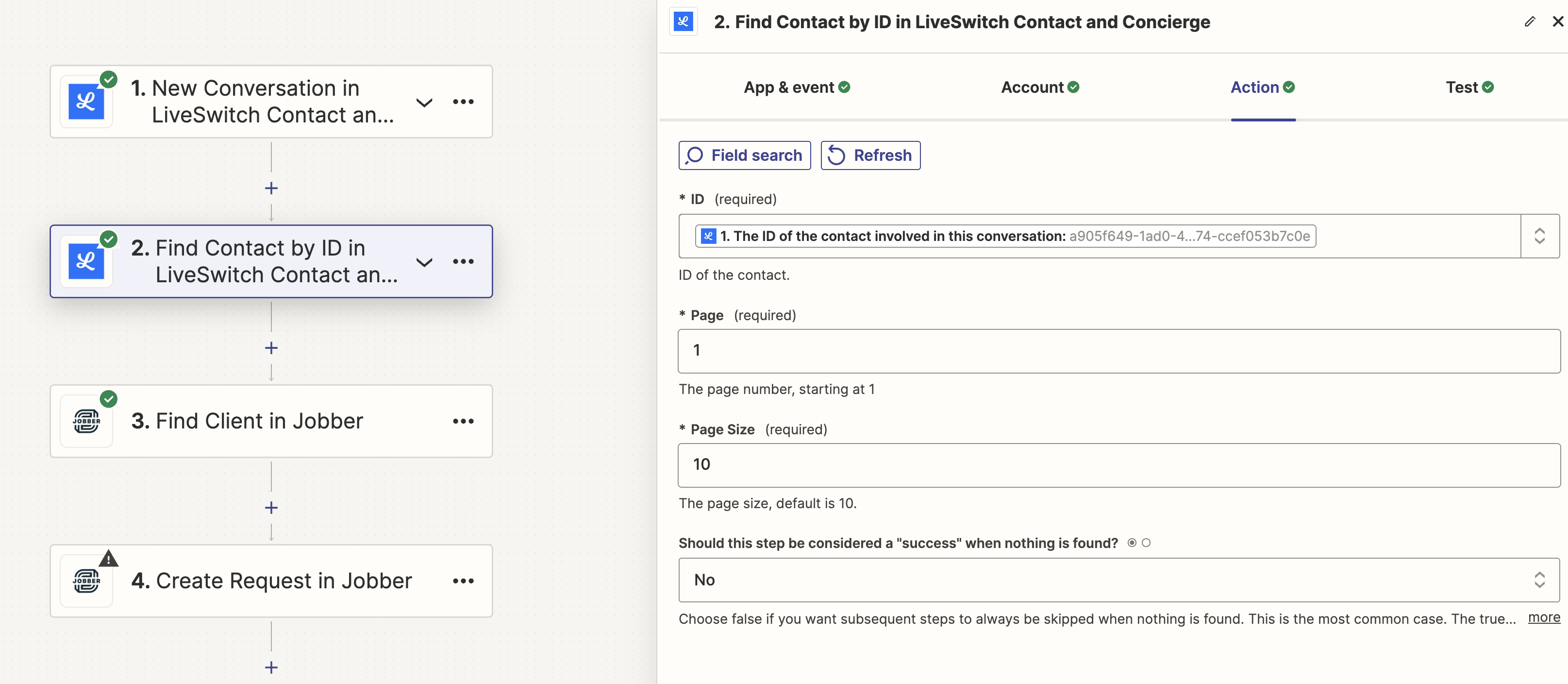This screenshot has height=684, width=1568.
Task: Close the step editor panel
Action: (1558, 21)
